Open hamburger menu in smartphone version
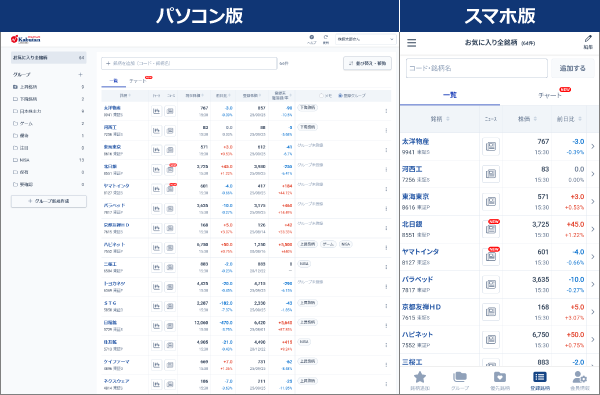Viewport: 600px width, 395px height. [411, 42]
